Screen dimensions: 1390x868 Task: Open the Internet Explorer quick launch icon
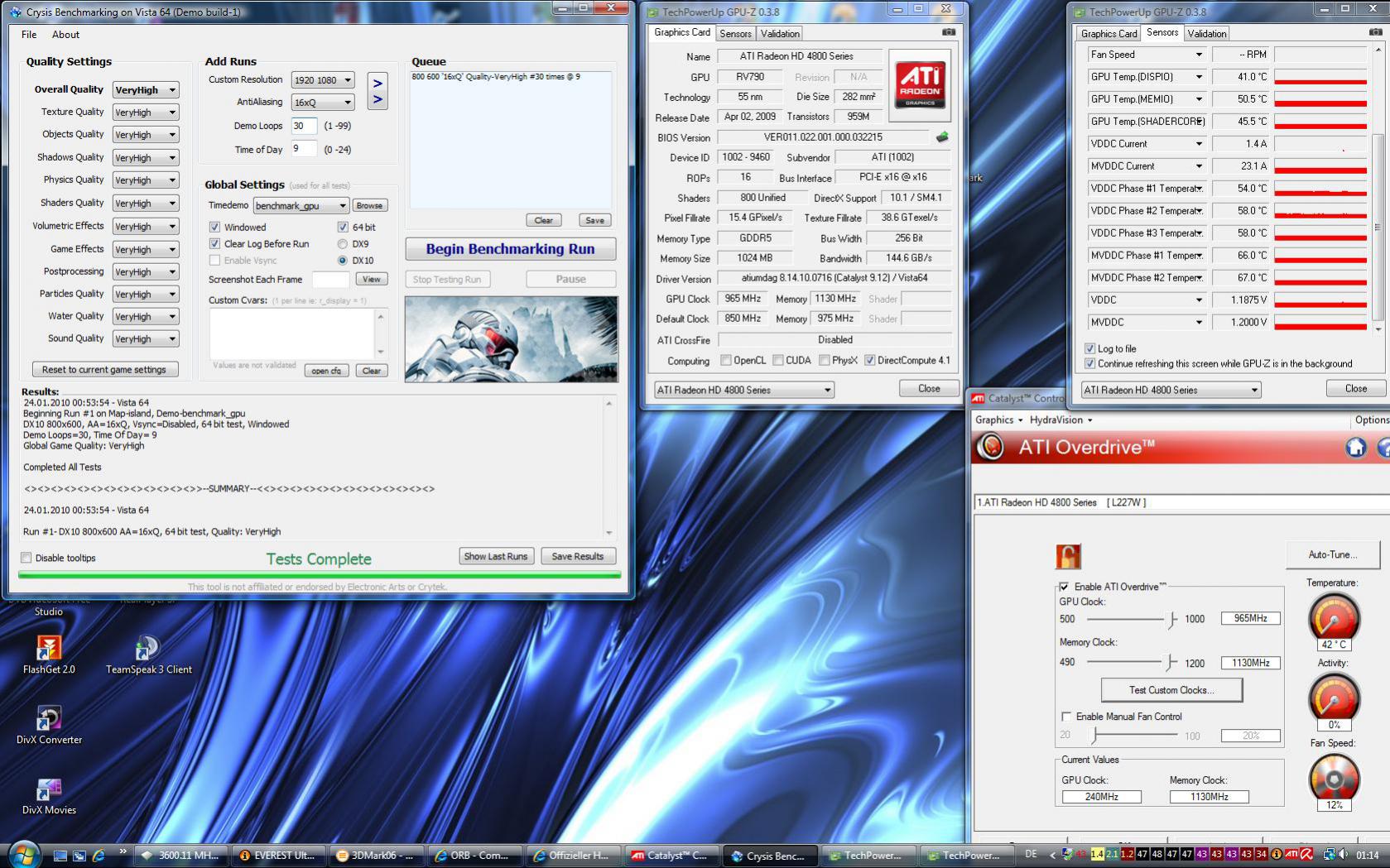(x=99, y=856)
